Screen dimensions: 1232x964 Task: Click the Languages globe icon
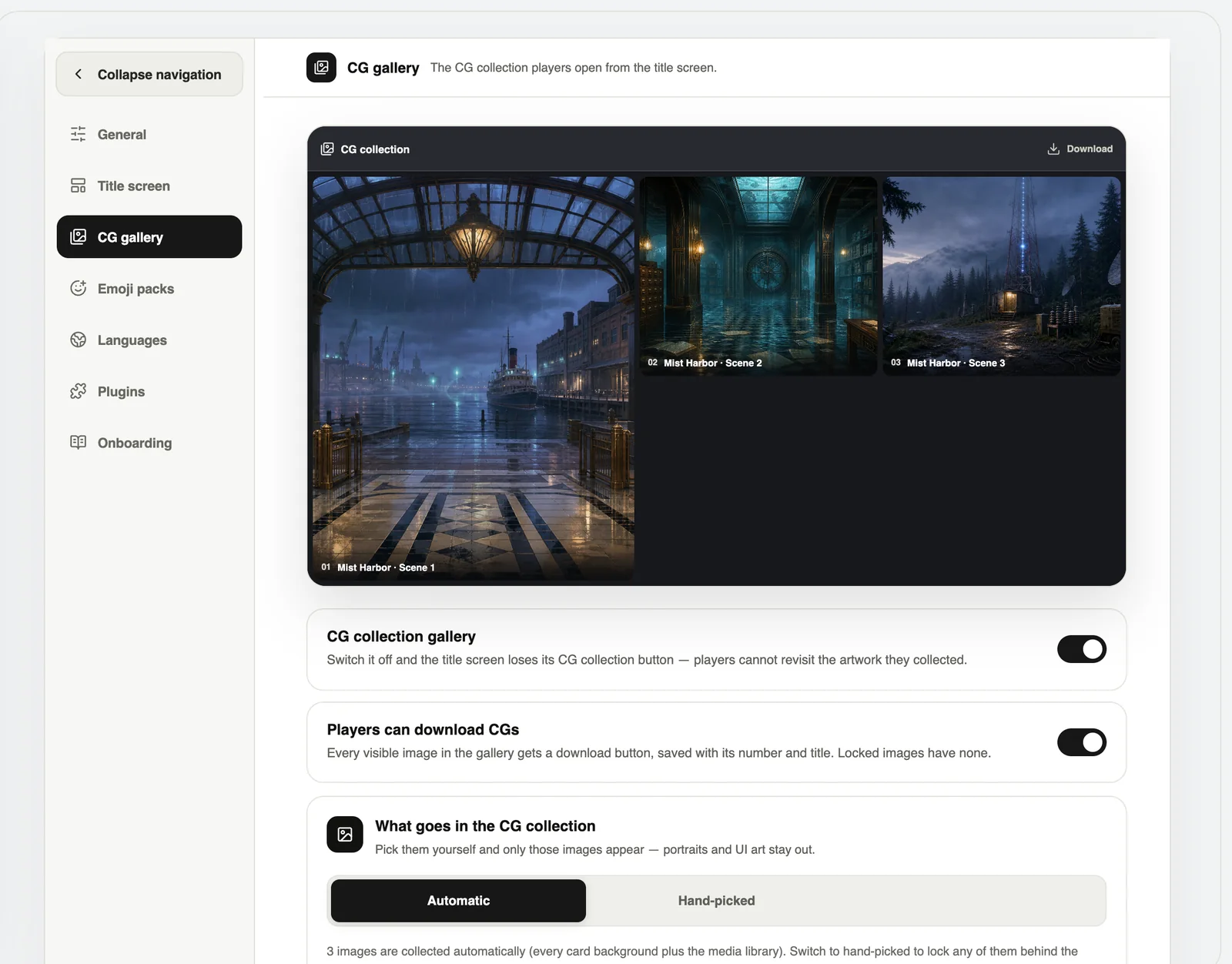(78, 340)
